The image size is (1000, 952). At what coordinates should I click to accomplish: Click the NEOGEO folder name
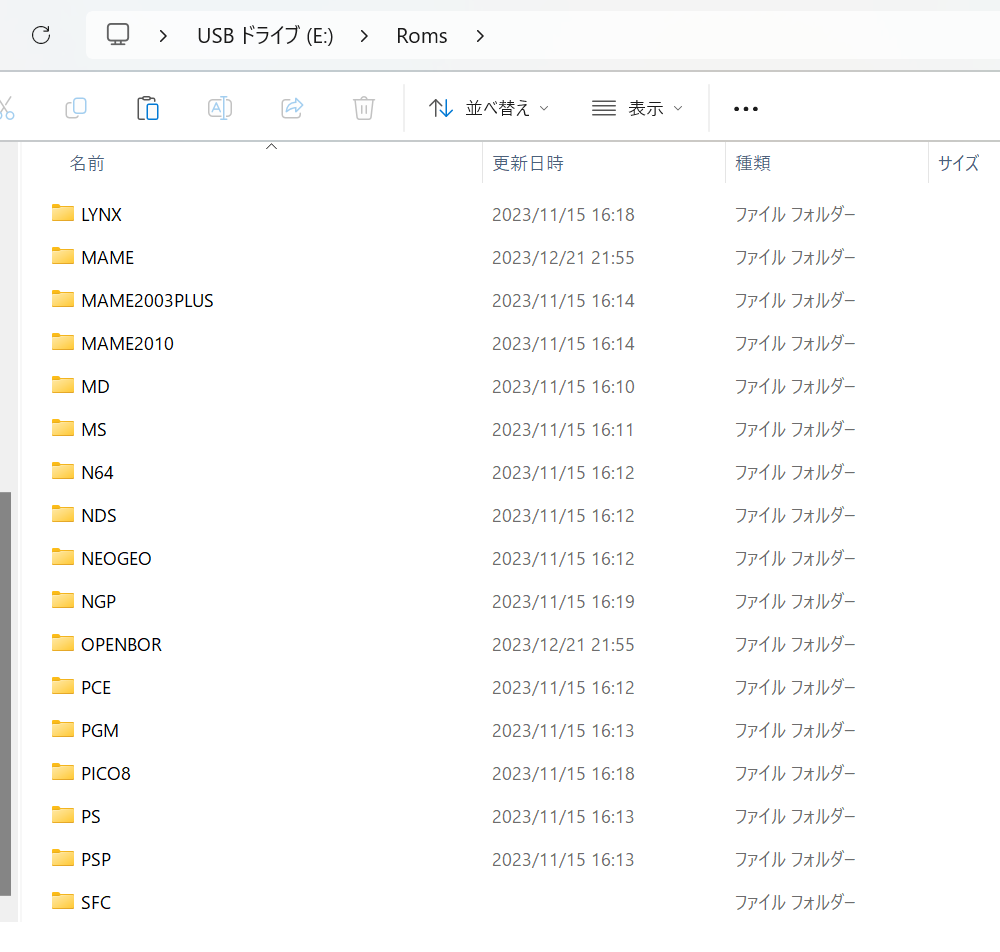click(x=116, y=559)
